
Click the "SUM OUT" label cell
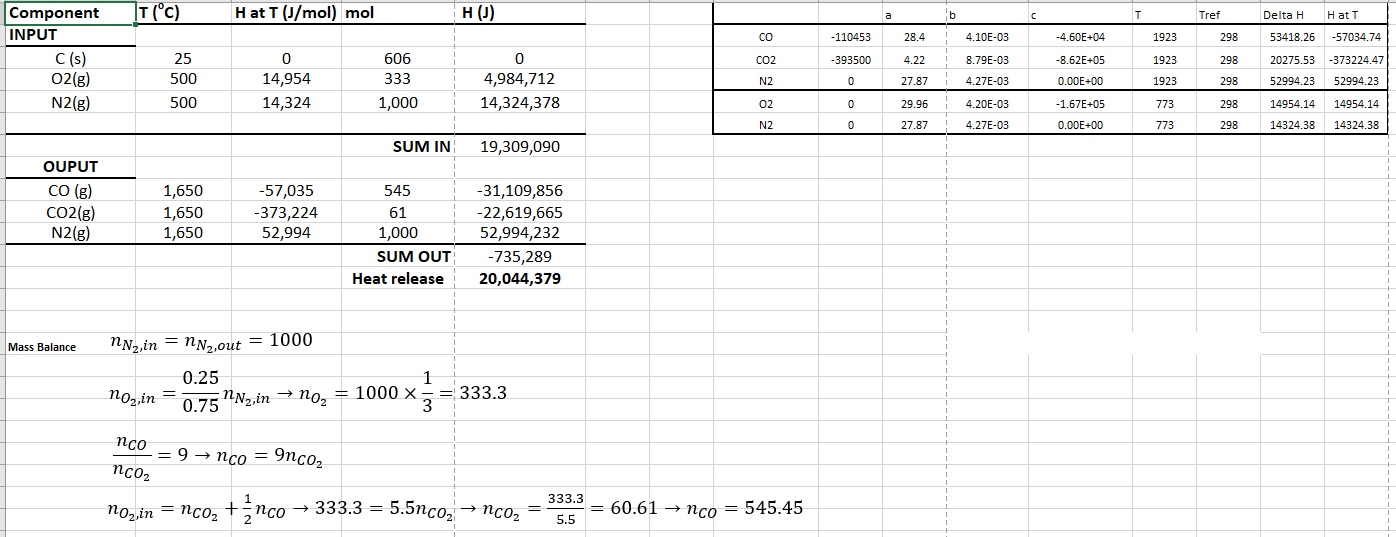coord(398,256)
